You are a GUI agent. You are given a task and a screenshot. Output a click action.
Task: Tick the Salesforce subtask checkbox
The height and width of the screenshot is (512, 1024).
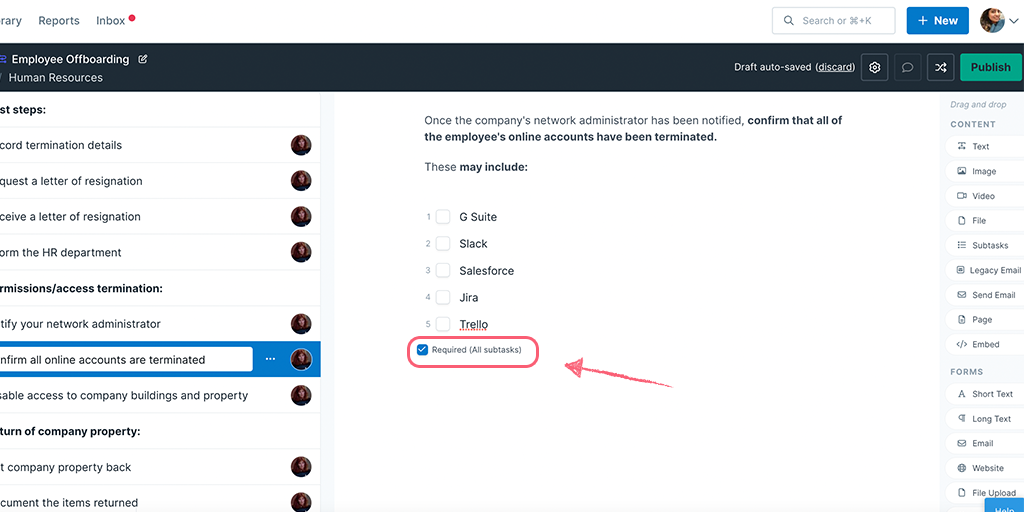point(443,270)
